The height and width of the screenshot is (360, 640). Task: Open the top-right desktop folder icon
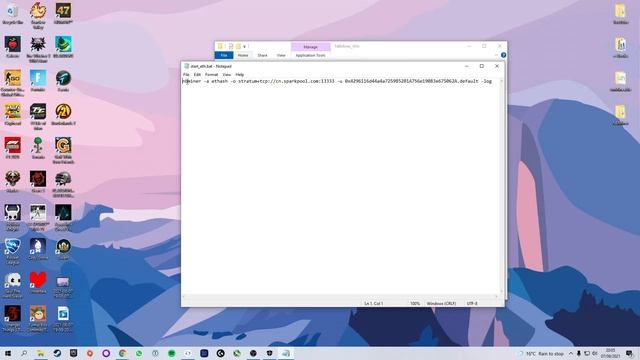coord(620,13)
